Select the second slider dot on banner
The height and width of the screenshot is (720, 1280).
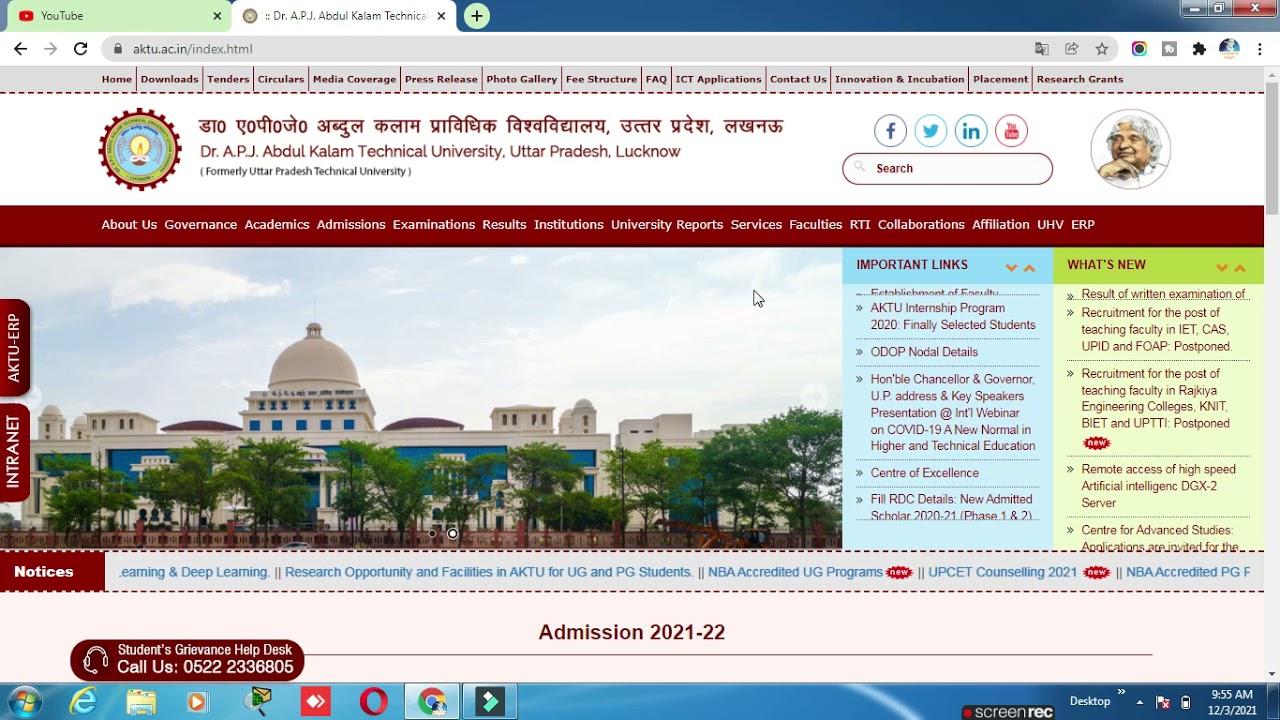(453, 534)
